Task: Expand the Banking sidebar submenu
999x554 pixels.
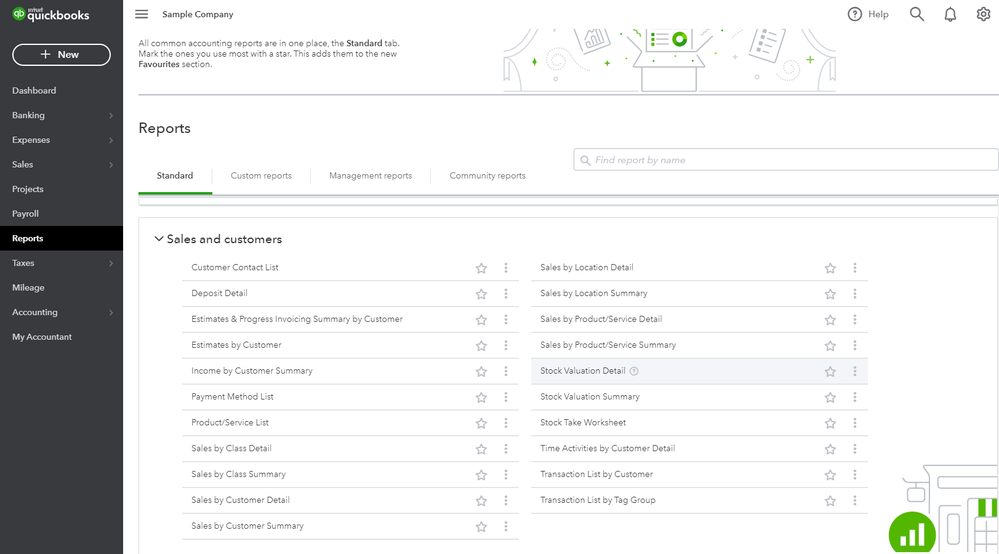Action: [110, 116]
